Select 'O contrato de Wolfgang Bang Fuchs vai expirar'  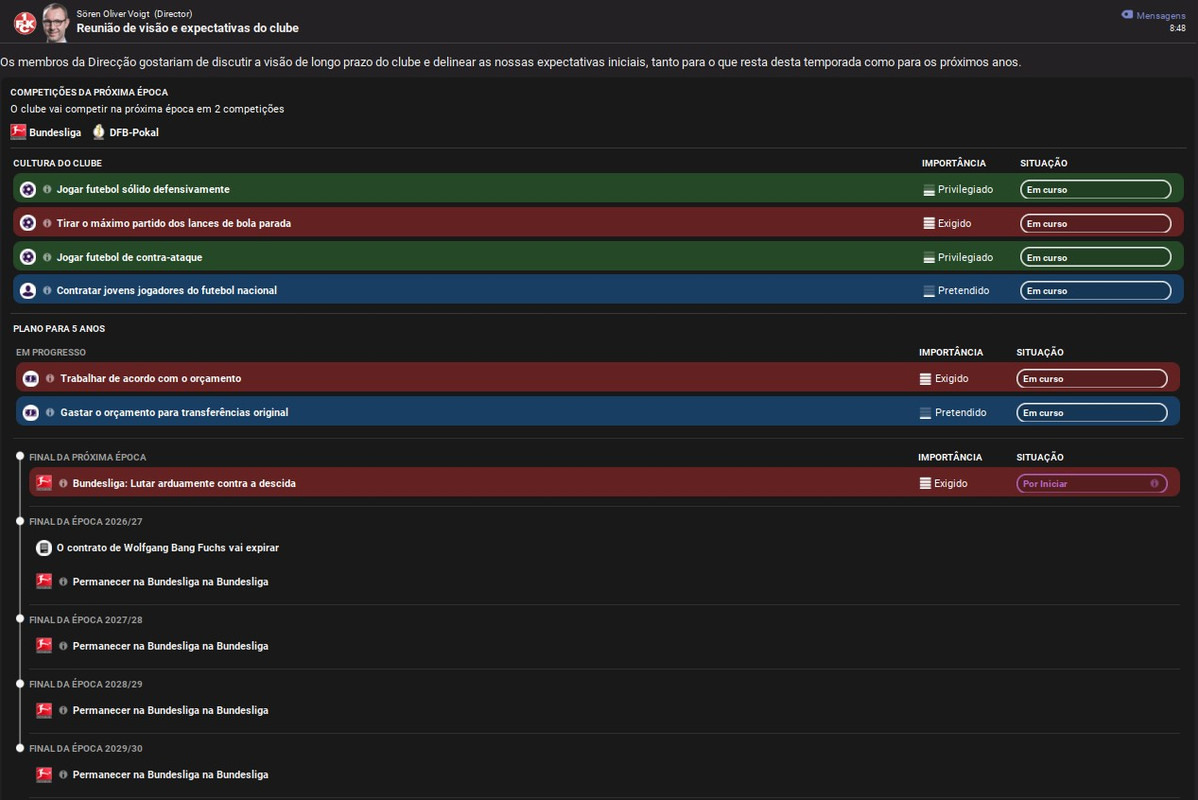[x=167, y=548]
